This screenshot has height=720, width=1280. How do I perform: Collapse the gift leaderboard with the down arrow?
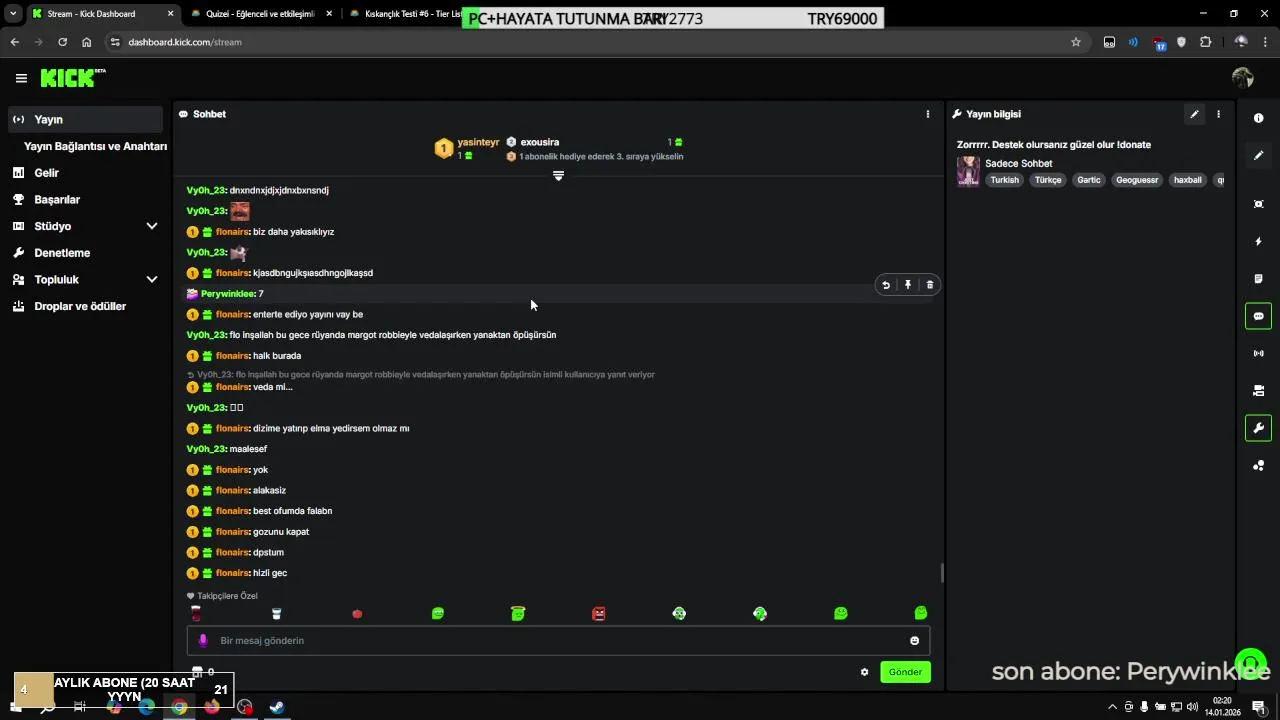[x=558, y=176]
